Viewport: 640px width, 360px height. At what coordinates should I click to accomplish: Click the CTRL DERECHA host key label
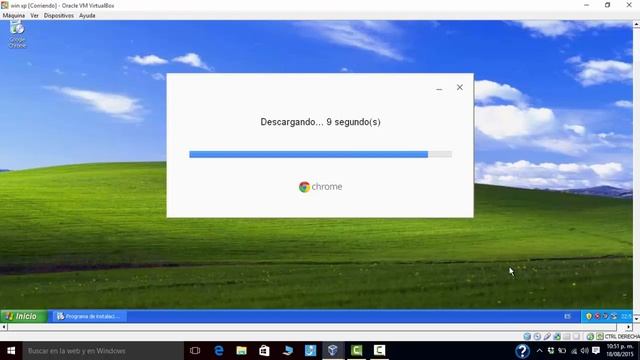[x=622, y=337]
